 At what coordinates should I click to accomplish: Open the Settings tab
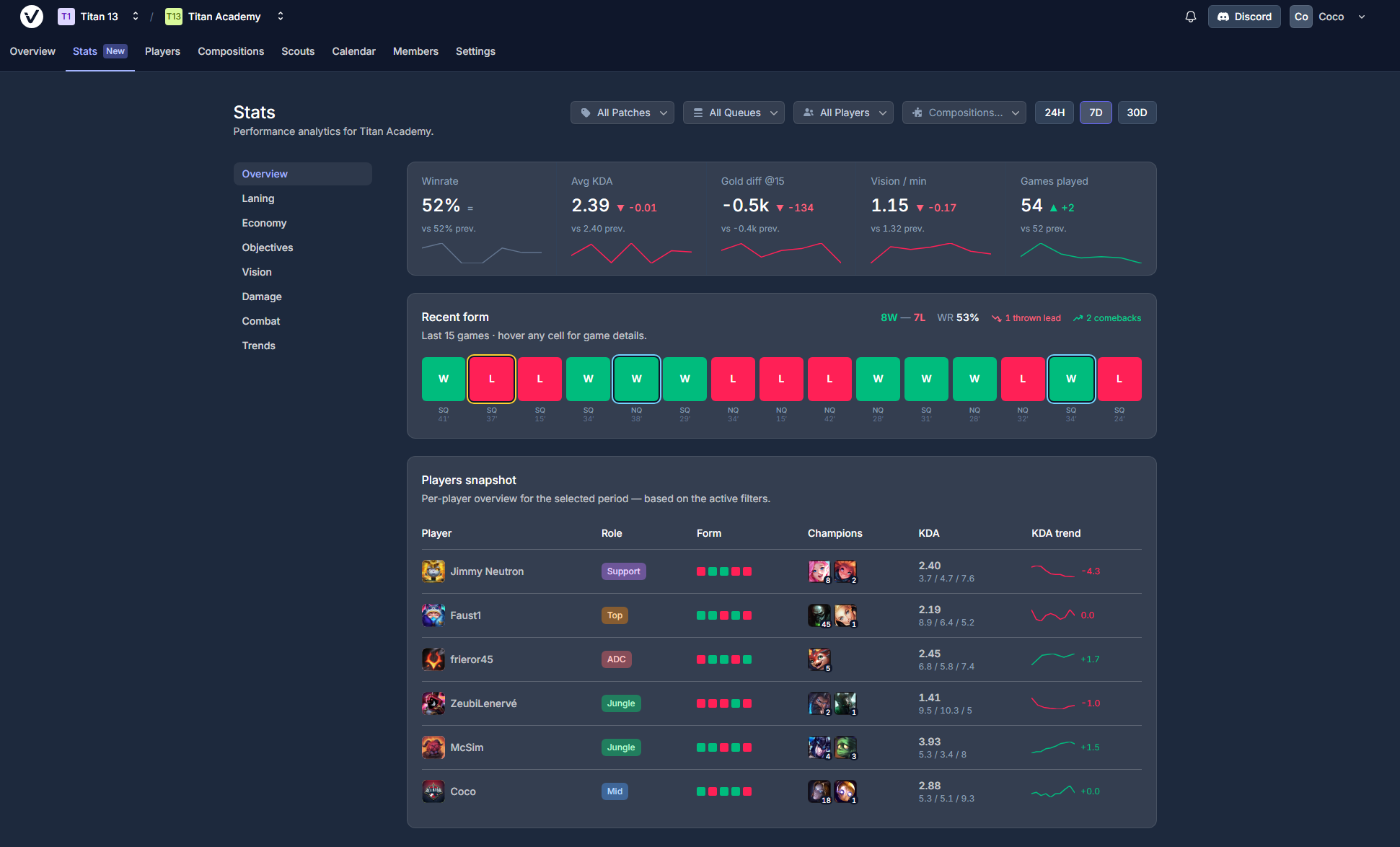475,51
